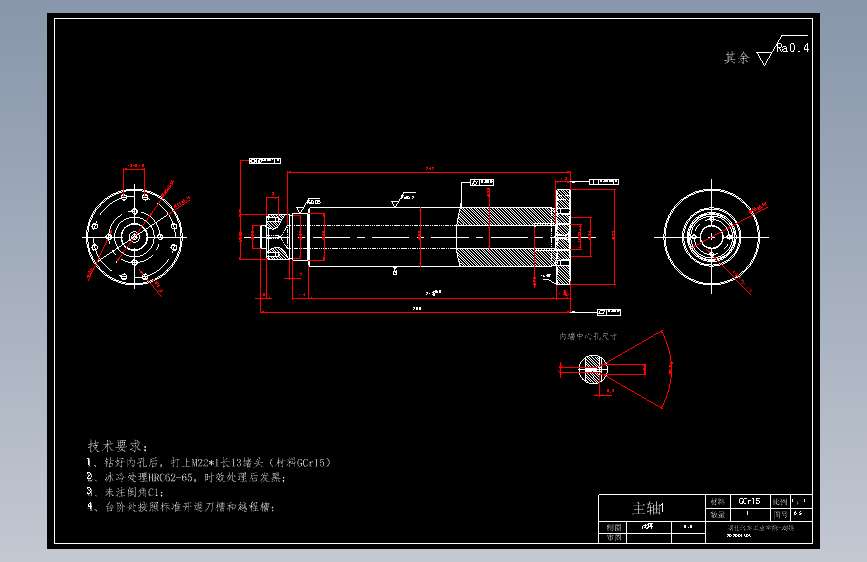The image size is (867, 562).
Task: Click the 内锥中心孔尺寸 detail label
Action: pyautogui.click(x=588, y=336)
